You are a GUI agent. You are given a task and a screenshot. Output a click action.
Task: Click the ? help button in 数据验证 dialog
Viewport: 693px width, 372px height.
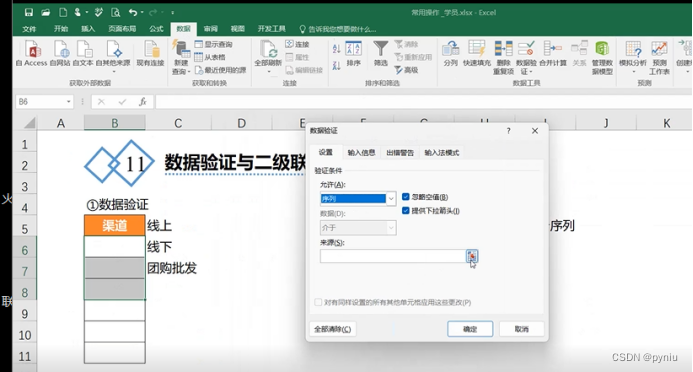coord(509,131)
